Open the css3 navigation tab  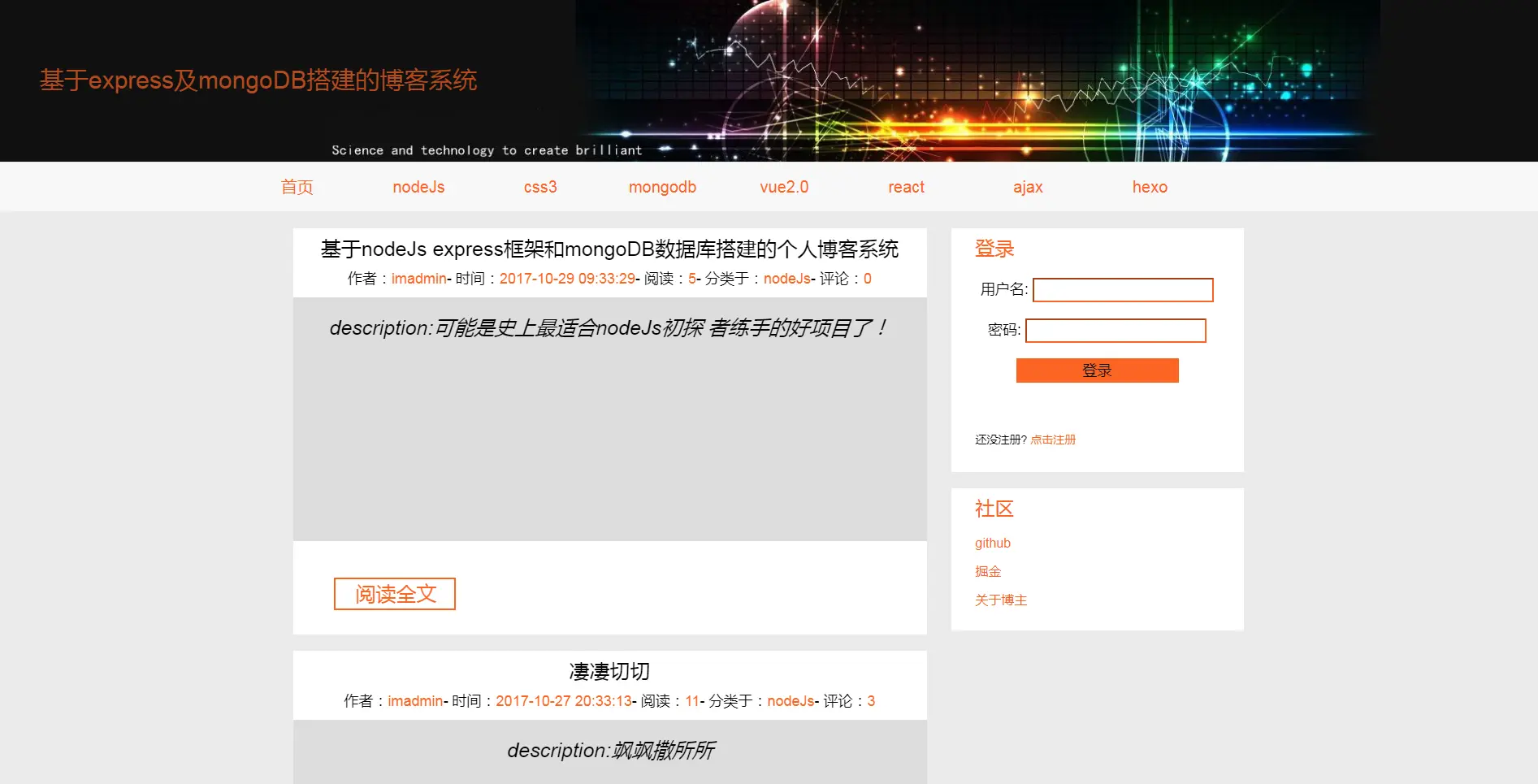539,186
